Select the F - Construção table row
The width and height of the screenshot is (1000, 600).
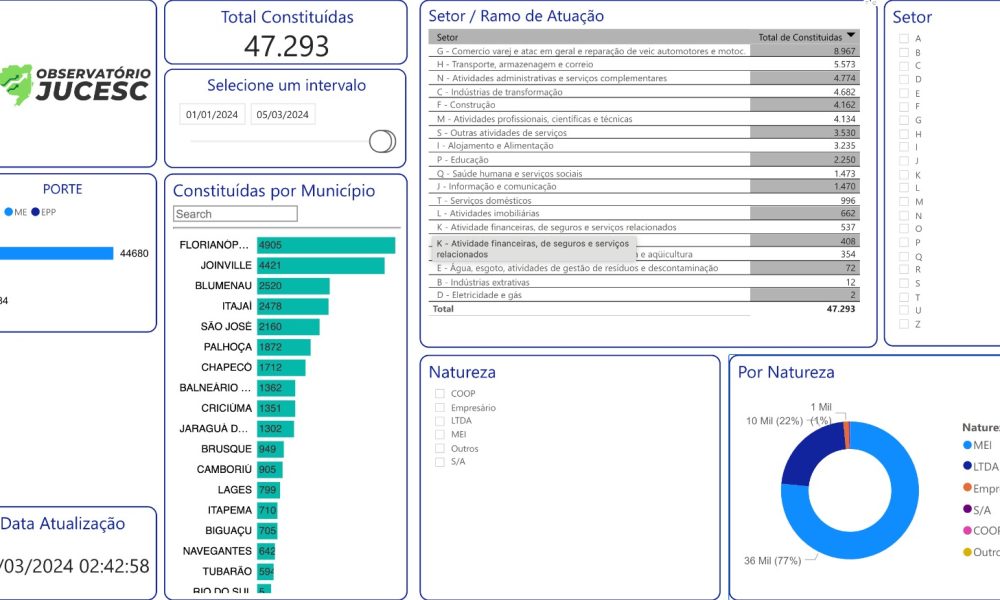590,105
